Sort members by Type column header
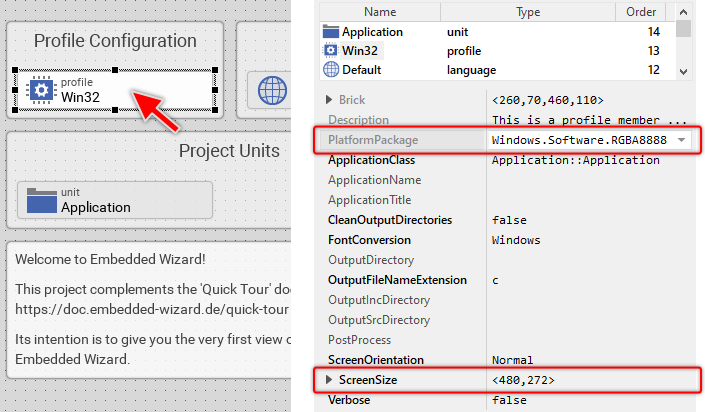The image size is (705, 412). 528,11
